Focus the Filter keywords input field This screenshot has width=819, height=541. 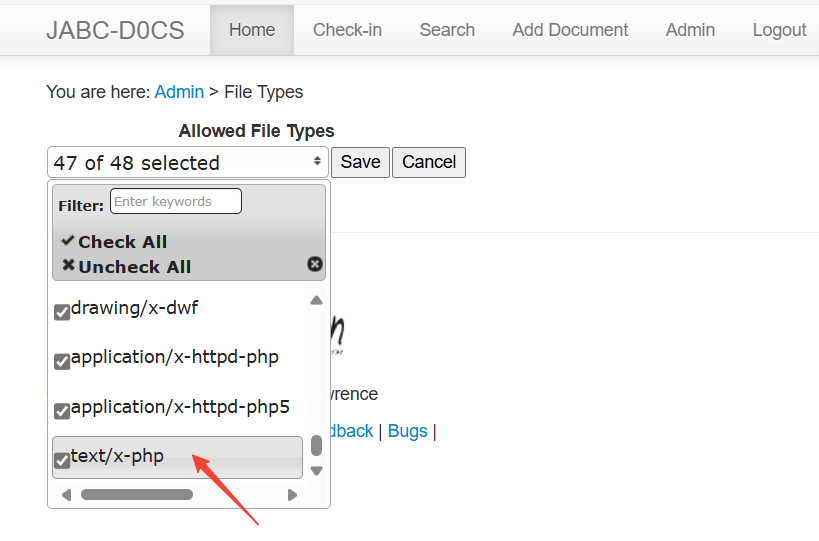tap(176, 201)
